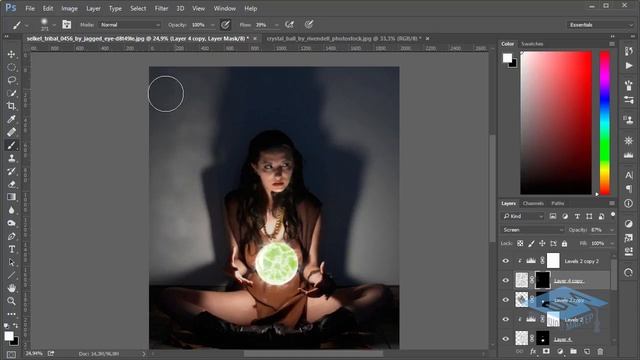
Task: Close the selket_tribal document tab
Action: (255, 38)
